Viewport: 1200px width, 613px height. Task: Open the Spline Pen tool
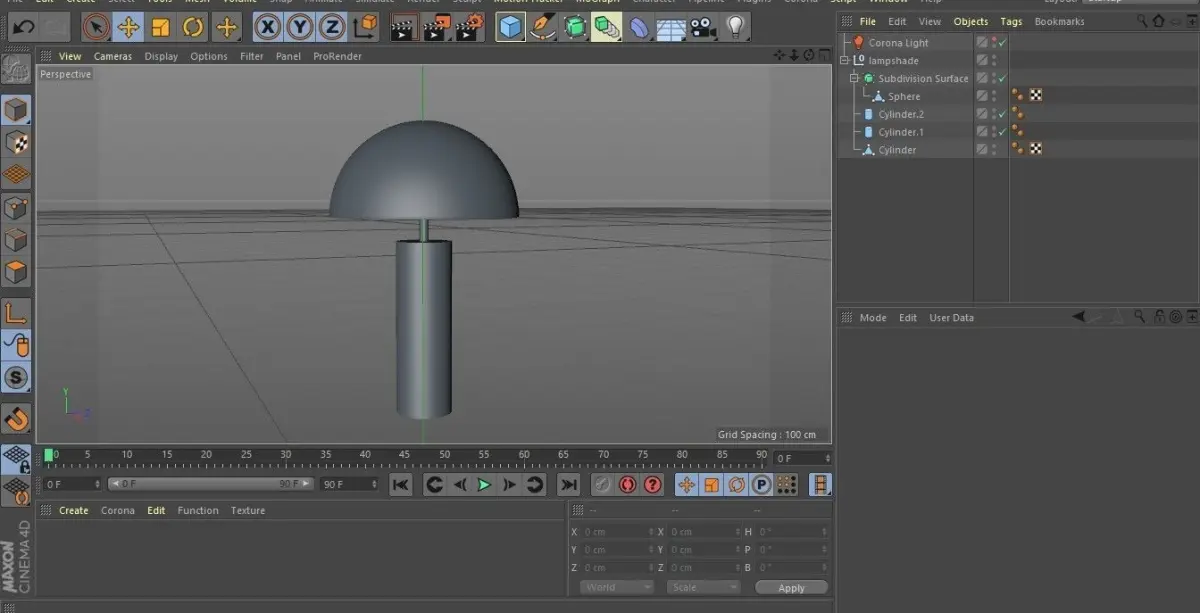point(543,27)
